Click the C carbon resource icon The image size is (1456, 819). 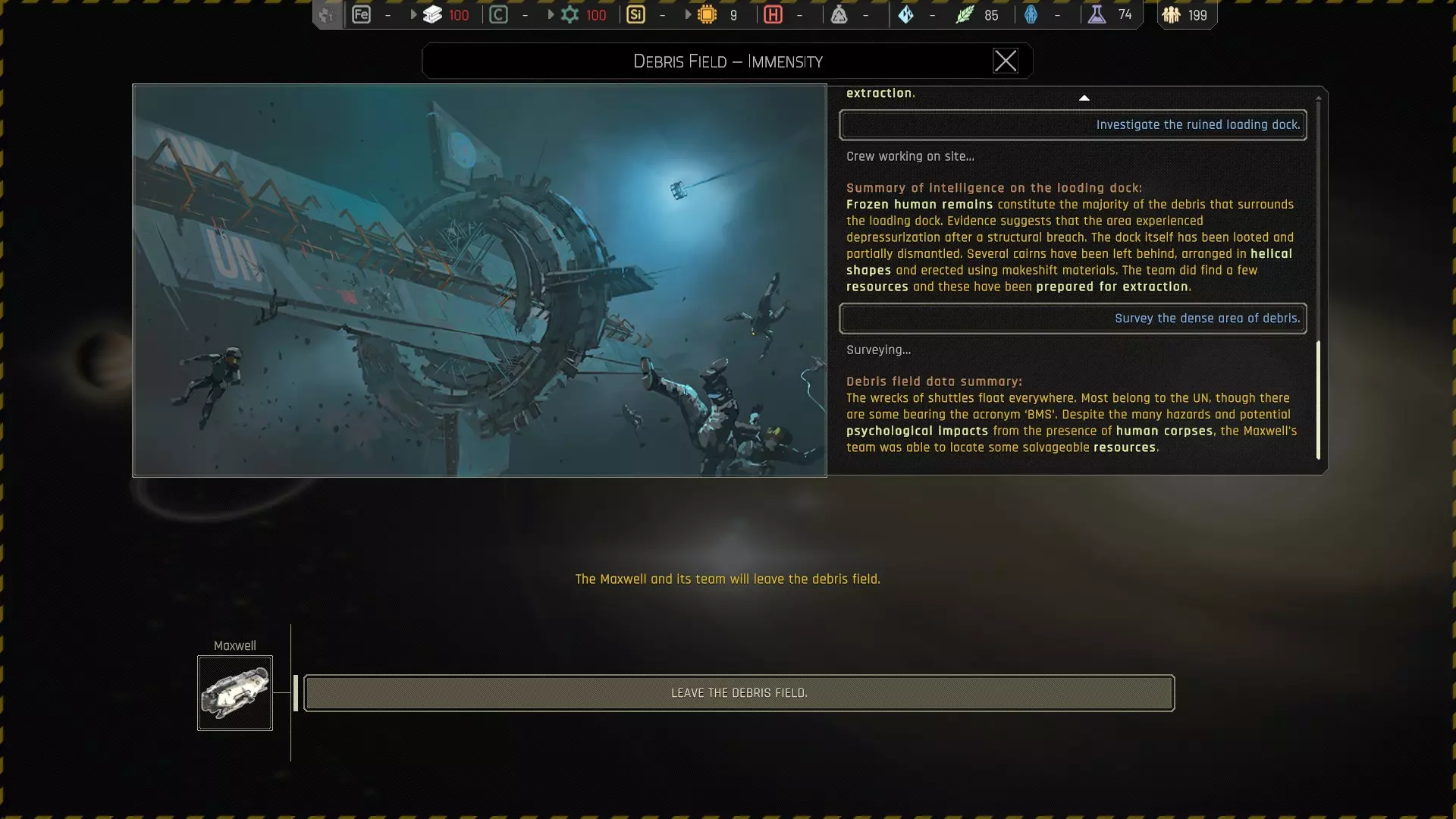pos(498,14)
